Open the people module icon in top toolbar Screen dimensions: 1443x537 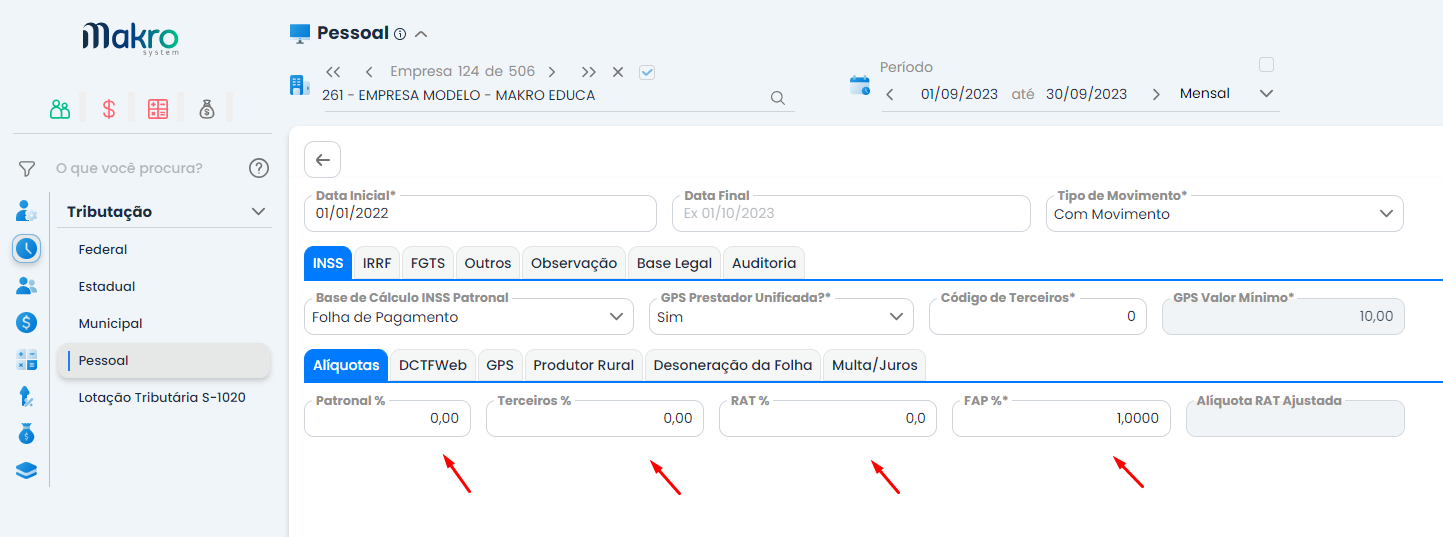(x=60, y=109)
